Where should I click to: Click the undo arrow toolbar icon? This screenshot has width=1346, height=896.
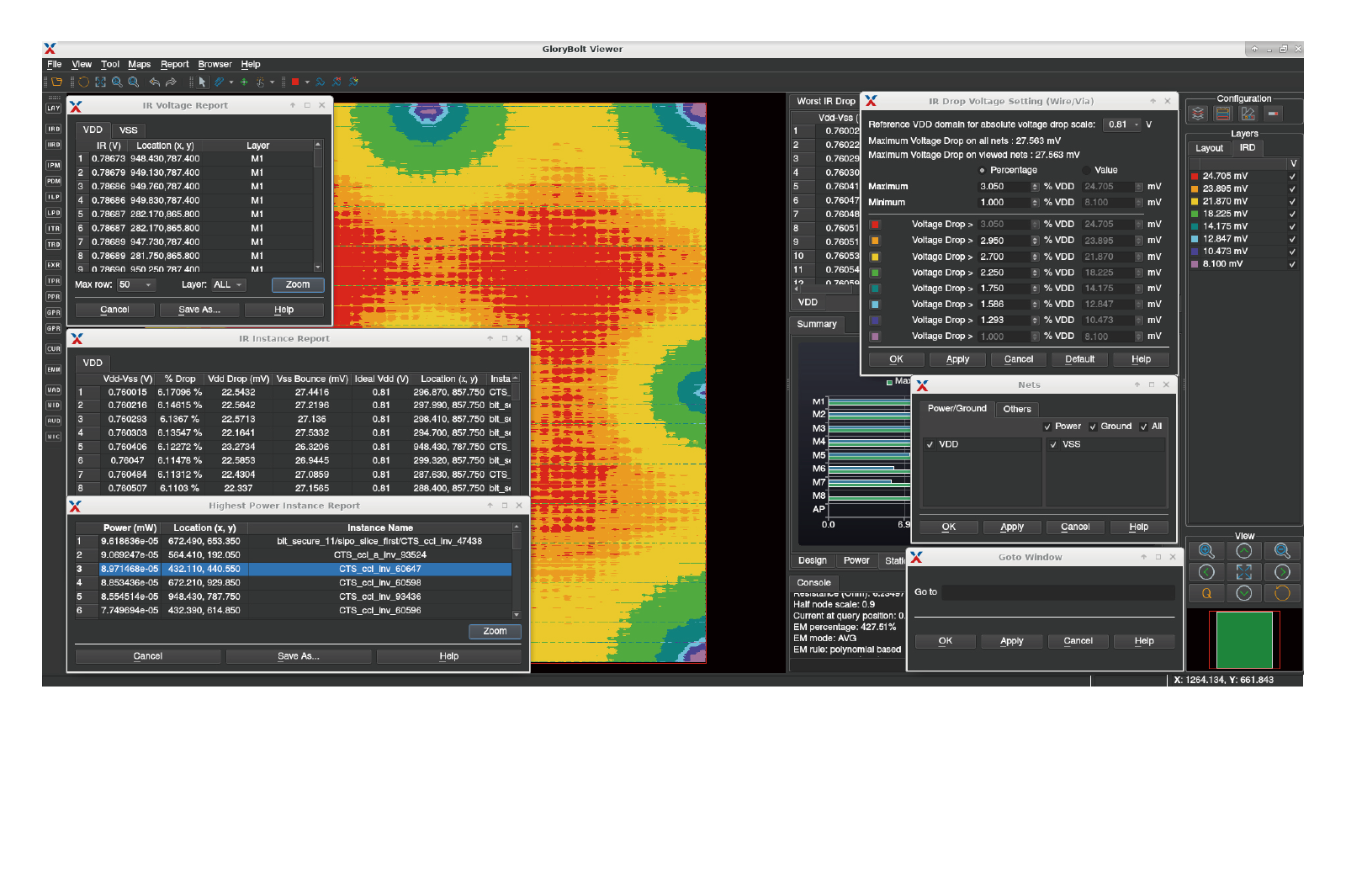click(x=154, y=82)
